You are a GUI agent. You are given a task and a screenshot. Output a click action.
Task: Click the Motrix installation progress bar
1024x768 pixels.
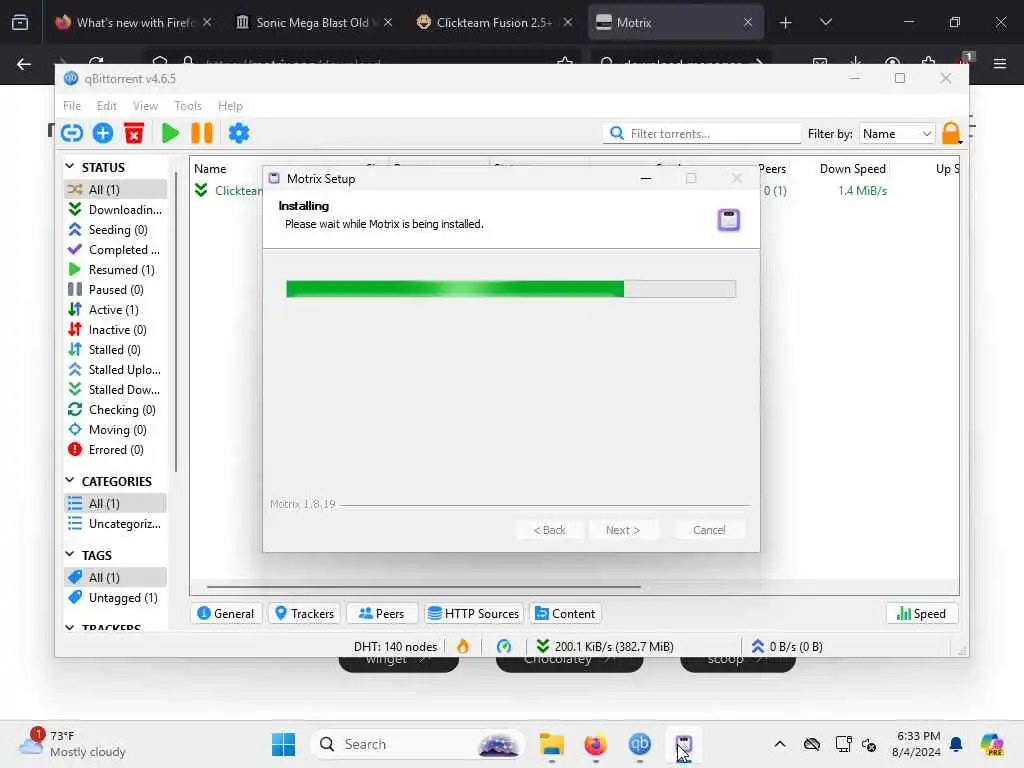(511, 289)
